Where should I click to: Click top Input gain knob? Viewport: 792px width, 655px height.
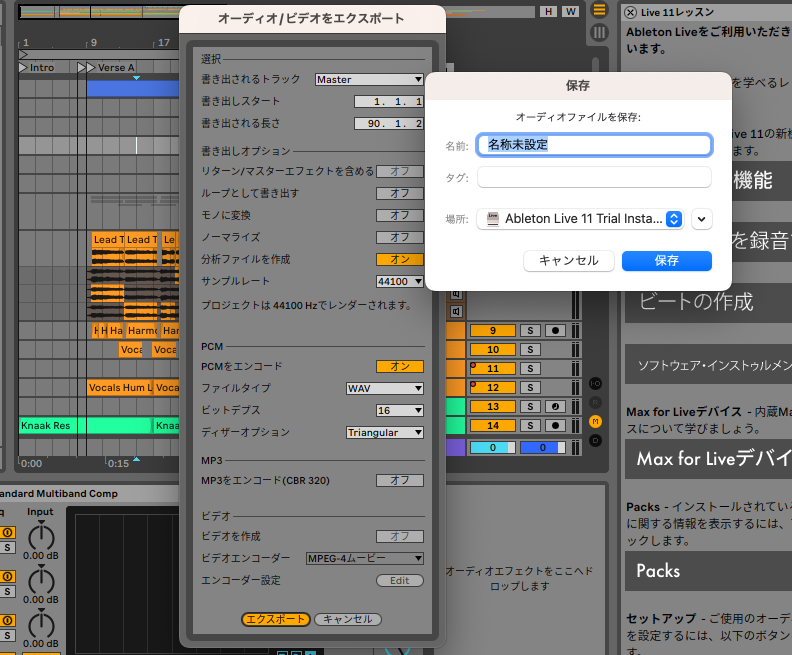tap(41, 536)
